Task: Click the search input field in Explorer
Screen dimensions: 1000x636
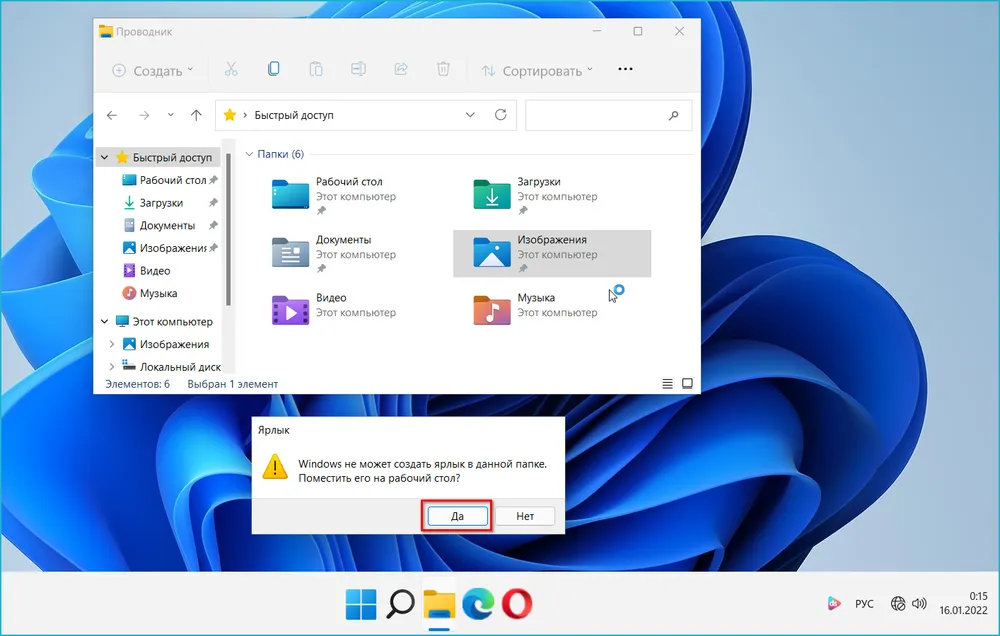Action: (600, 115)
